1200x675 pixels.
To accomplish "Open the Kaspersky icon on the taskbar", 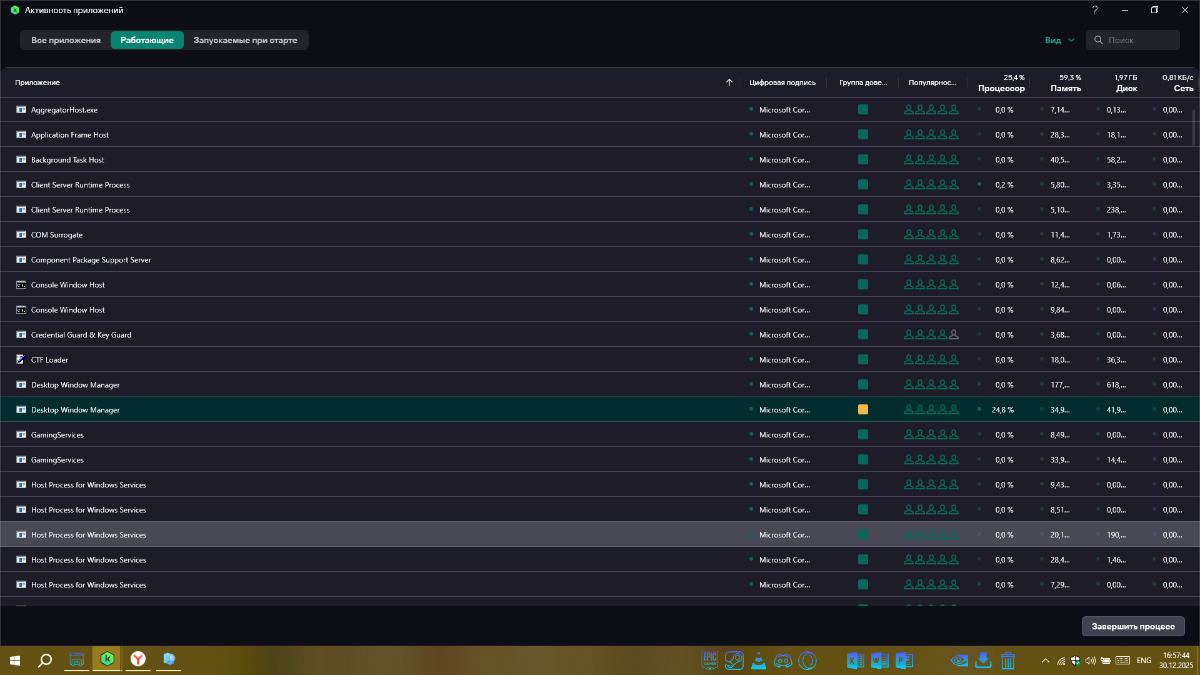I will point(106,660).
